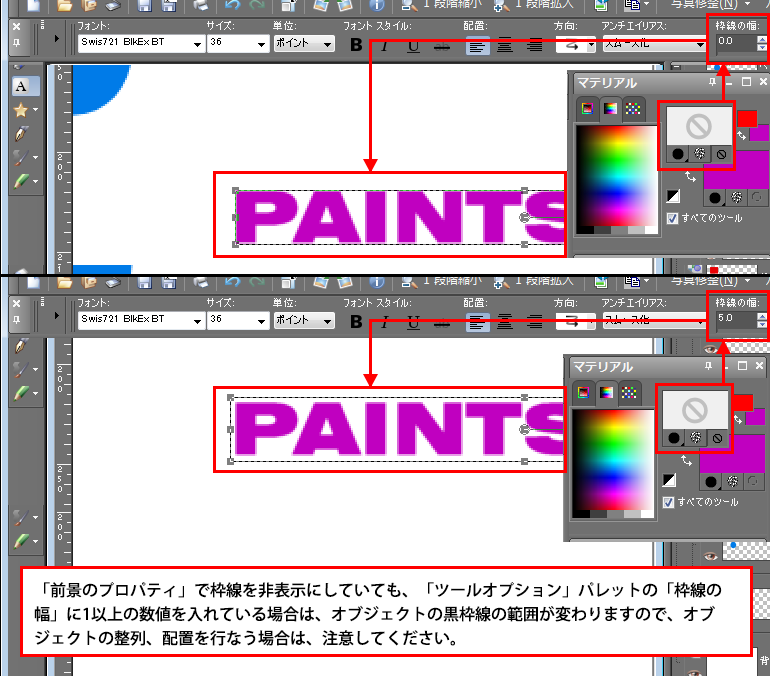Click the Undo arrow in lower screenshot toolbar
770x676 pixels.
(x=232, y=282)
